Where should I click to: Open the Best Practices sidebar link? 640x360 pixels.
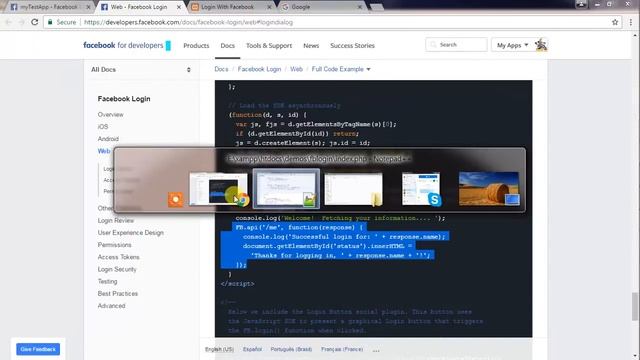pos(118,294)
